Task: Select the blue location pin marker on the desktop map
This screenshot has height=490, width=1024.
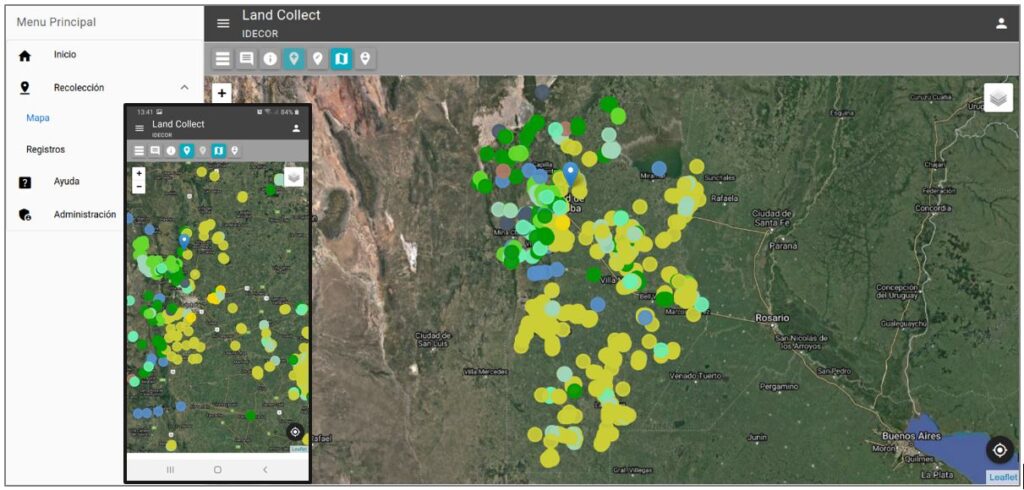Action: pos(571,174)
